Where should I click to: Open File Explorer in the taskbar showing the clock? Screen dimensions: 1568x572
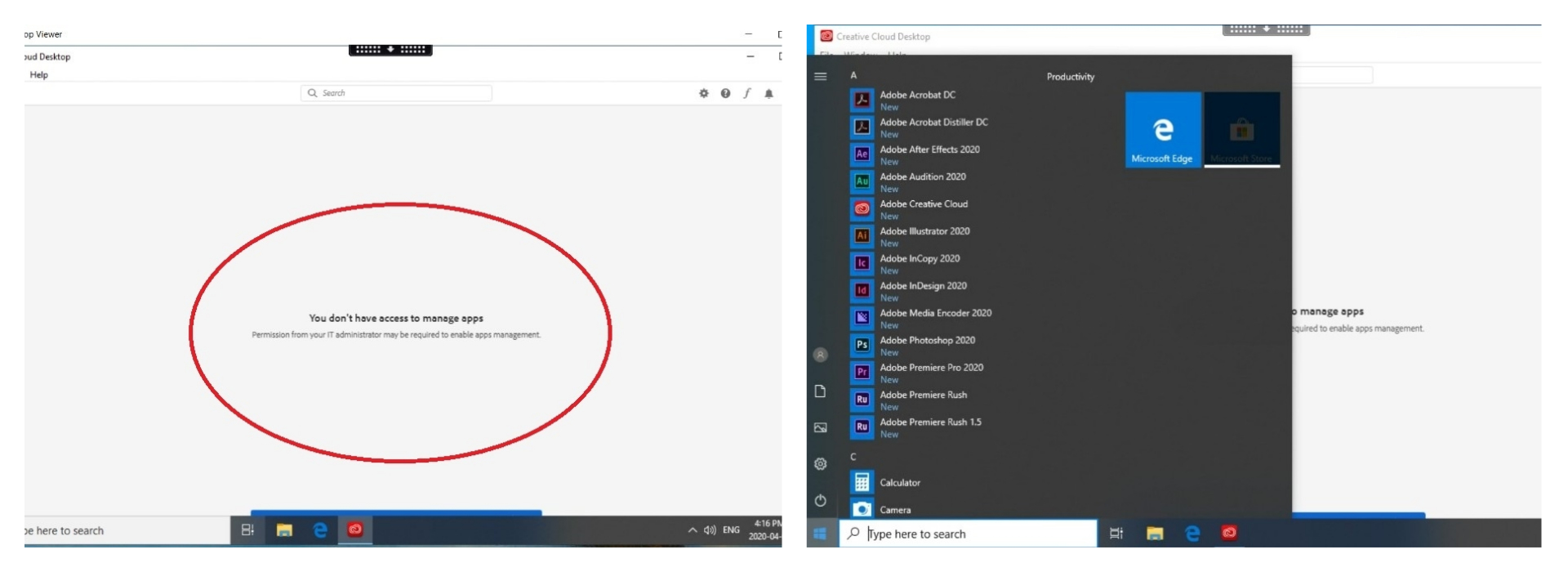[x=284, y=530]
